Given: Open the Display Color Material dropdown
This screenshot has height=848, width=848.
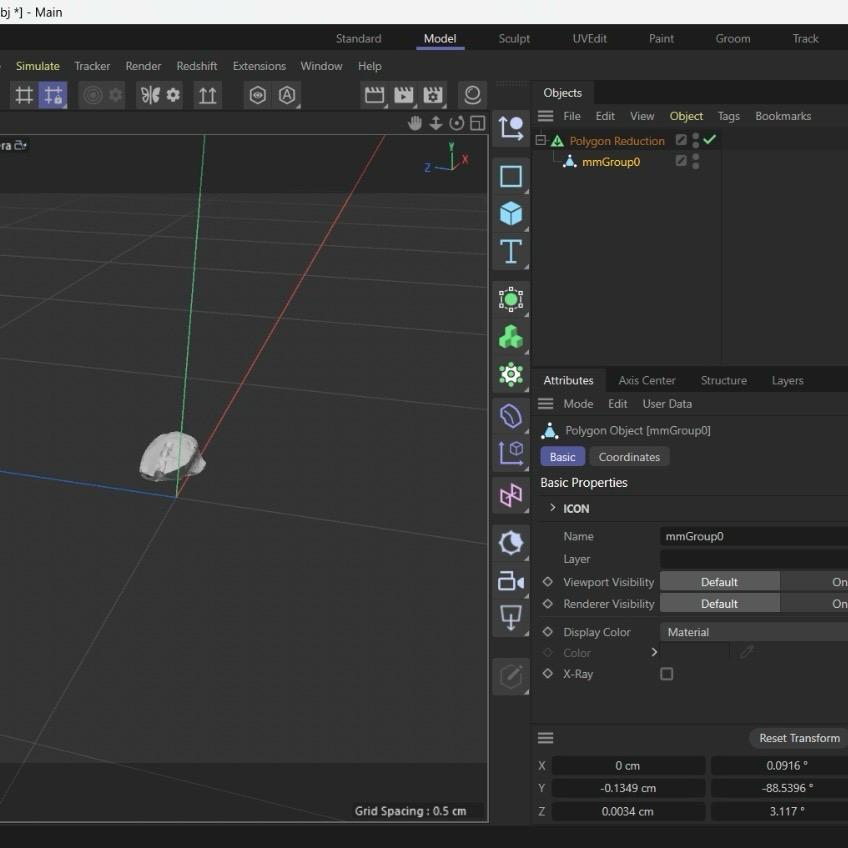Looking at the screenshot, I should point(752,631).
